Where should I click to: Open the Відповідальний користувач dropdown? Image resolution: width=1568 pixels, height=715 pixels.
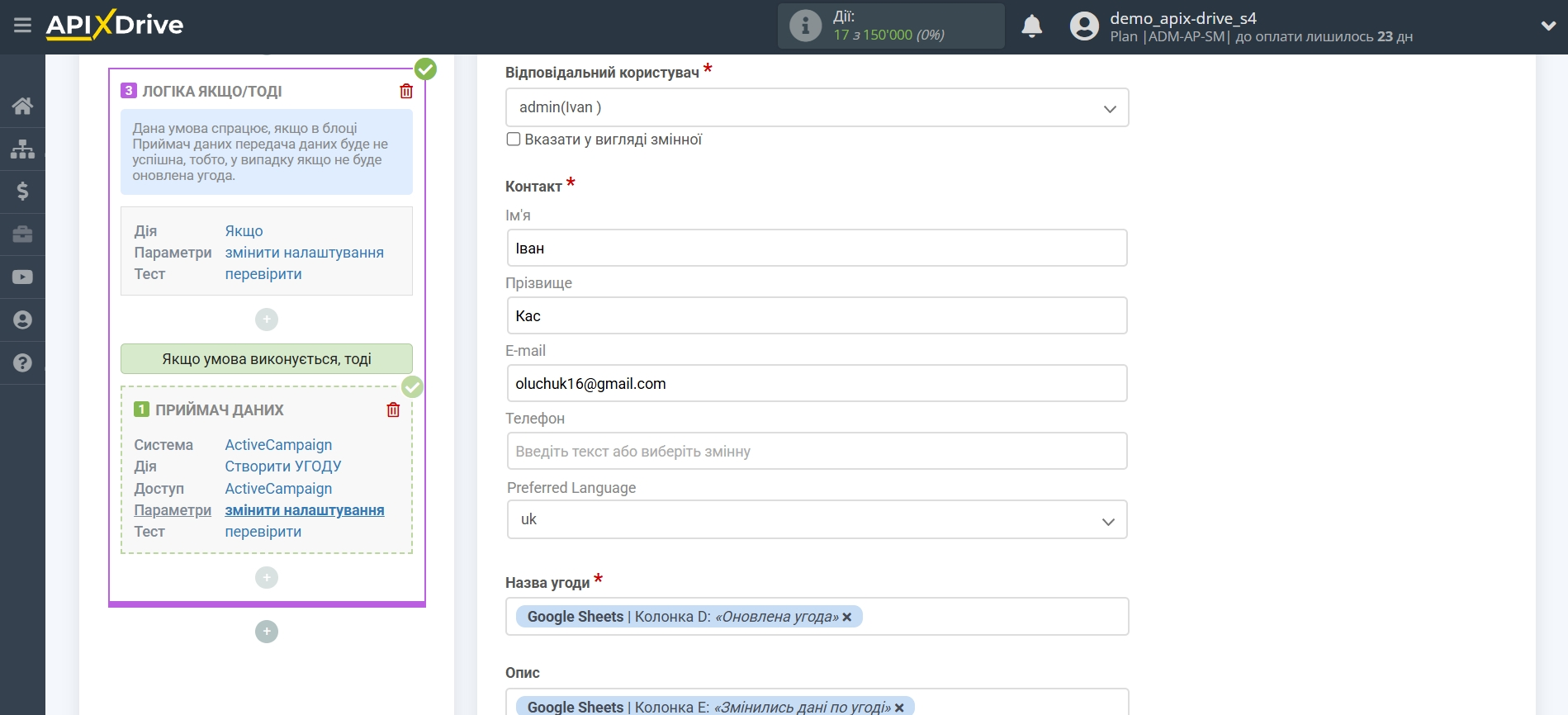817,107
